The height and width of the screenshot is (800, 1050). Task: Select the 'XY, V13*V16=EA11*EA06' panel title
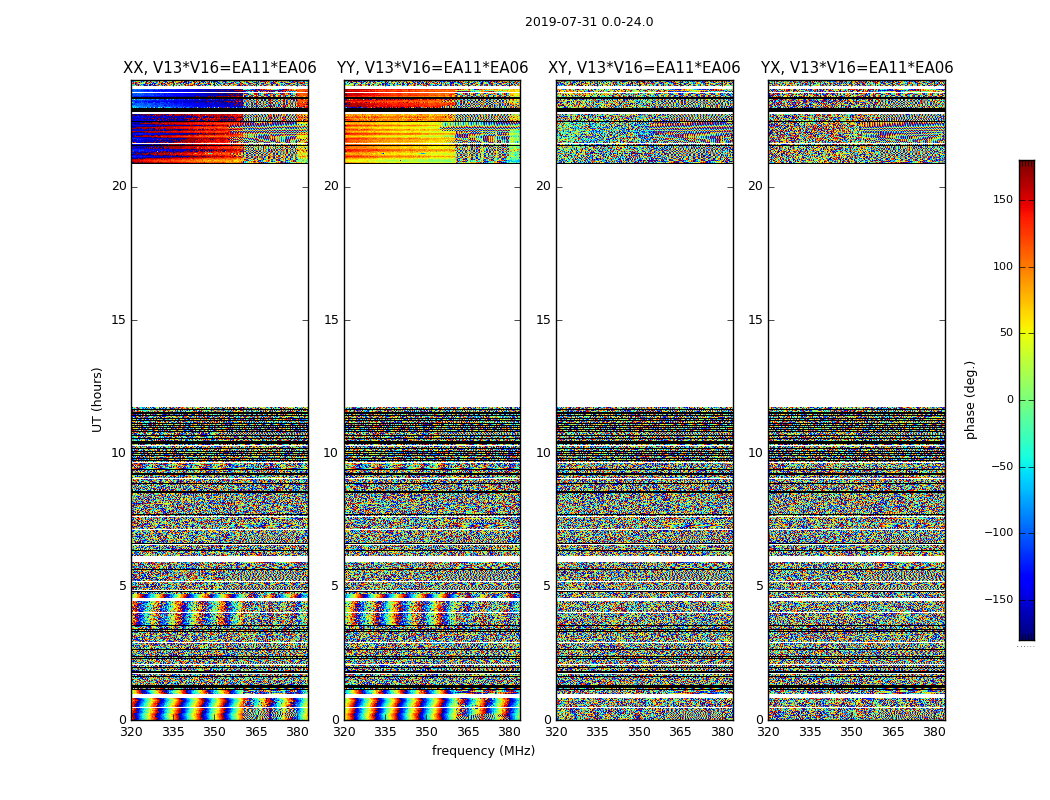point(644,68)
